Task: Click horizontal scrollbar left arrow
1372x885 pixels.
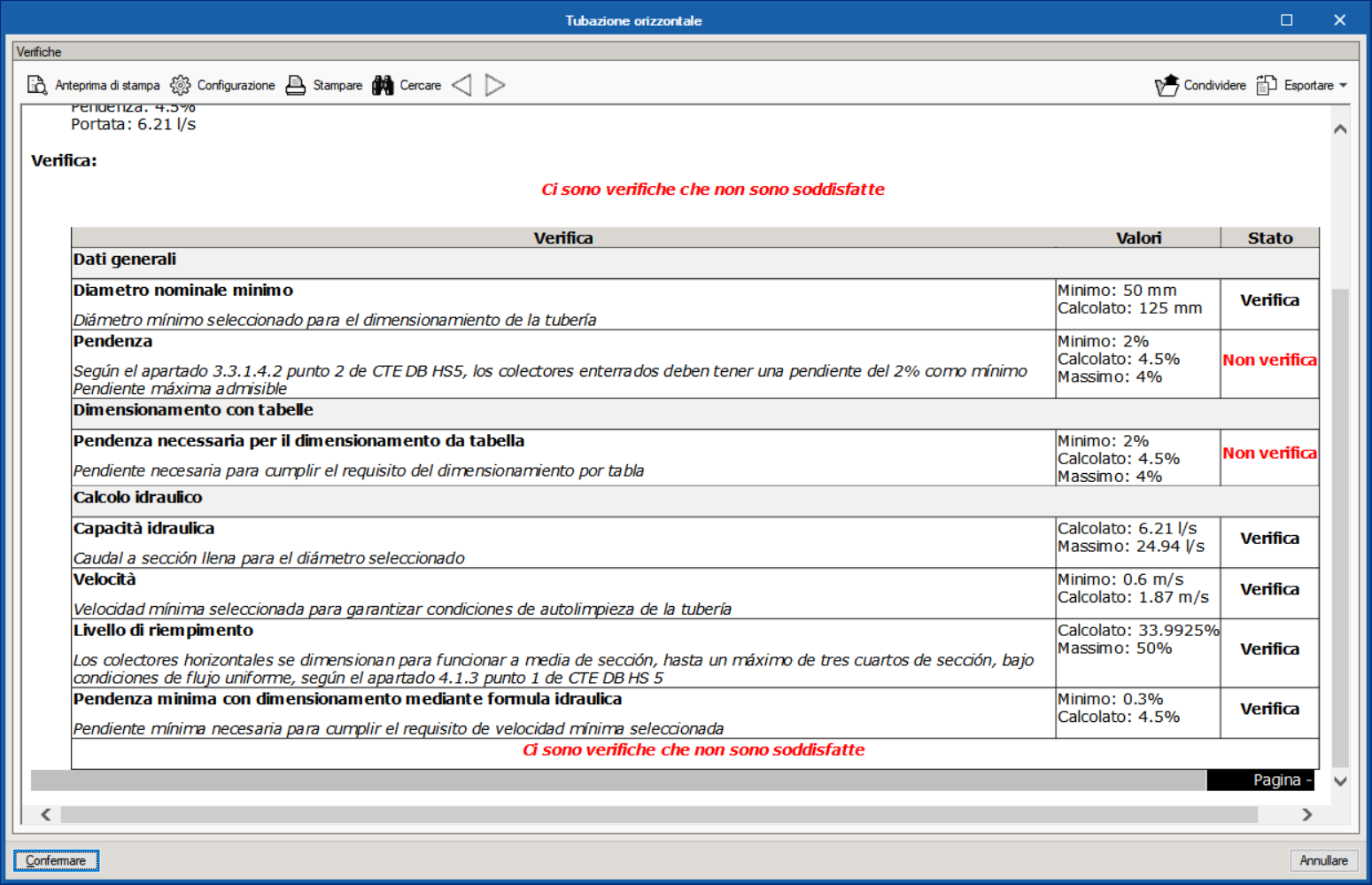Action: tap(46, 814)
